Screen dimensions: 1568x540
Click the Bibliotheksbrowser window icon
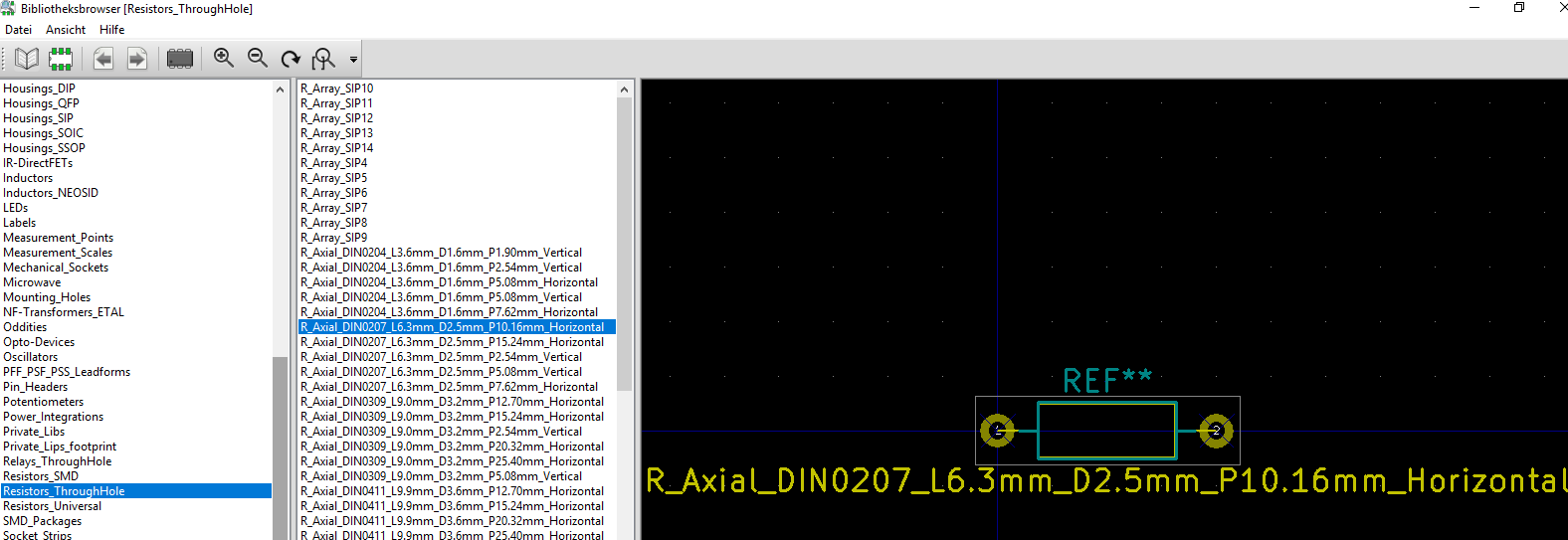pos(8,8)
